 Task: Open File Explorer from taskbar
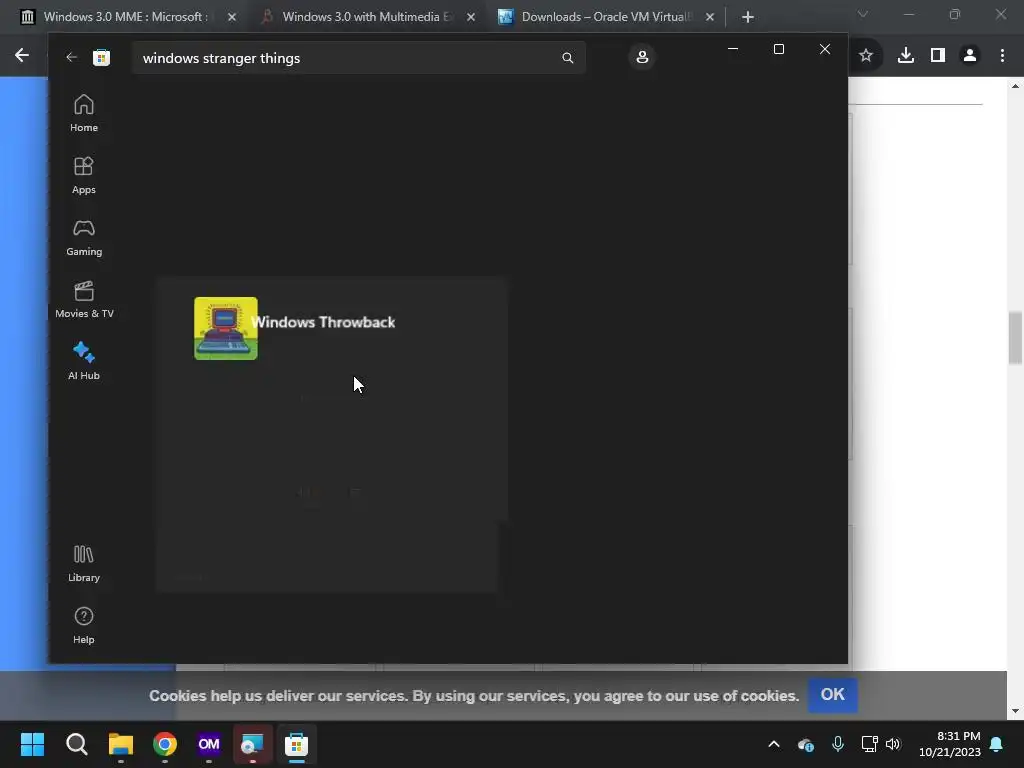(x=121, y=744)
